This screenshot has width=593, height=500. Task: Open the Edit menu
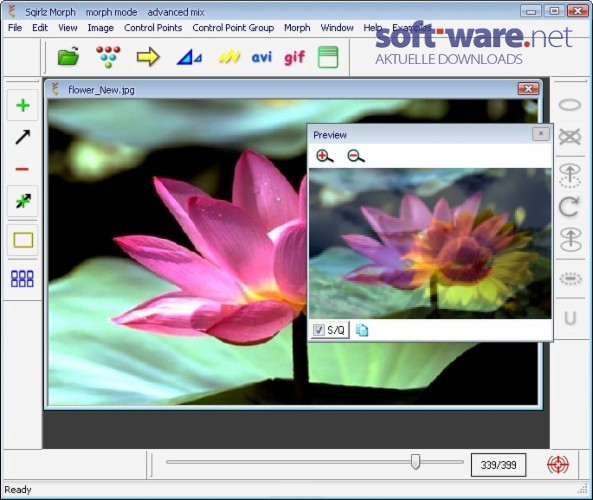(40, 28)
